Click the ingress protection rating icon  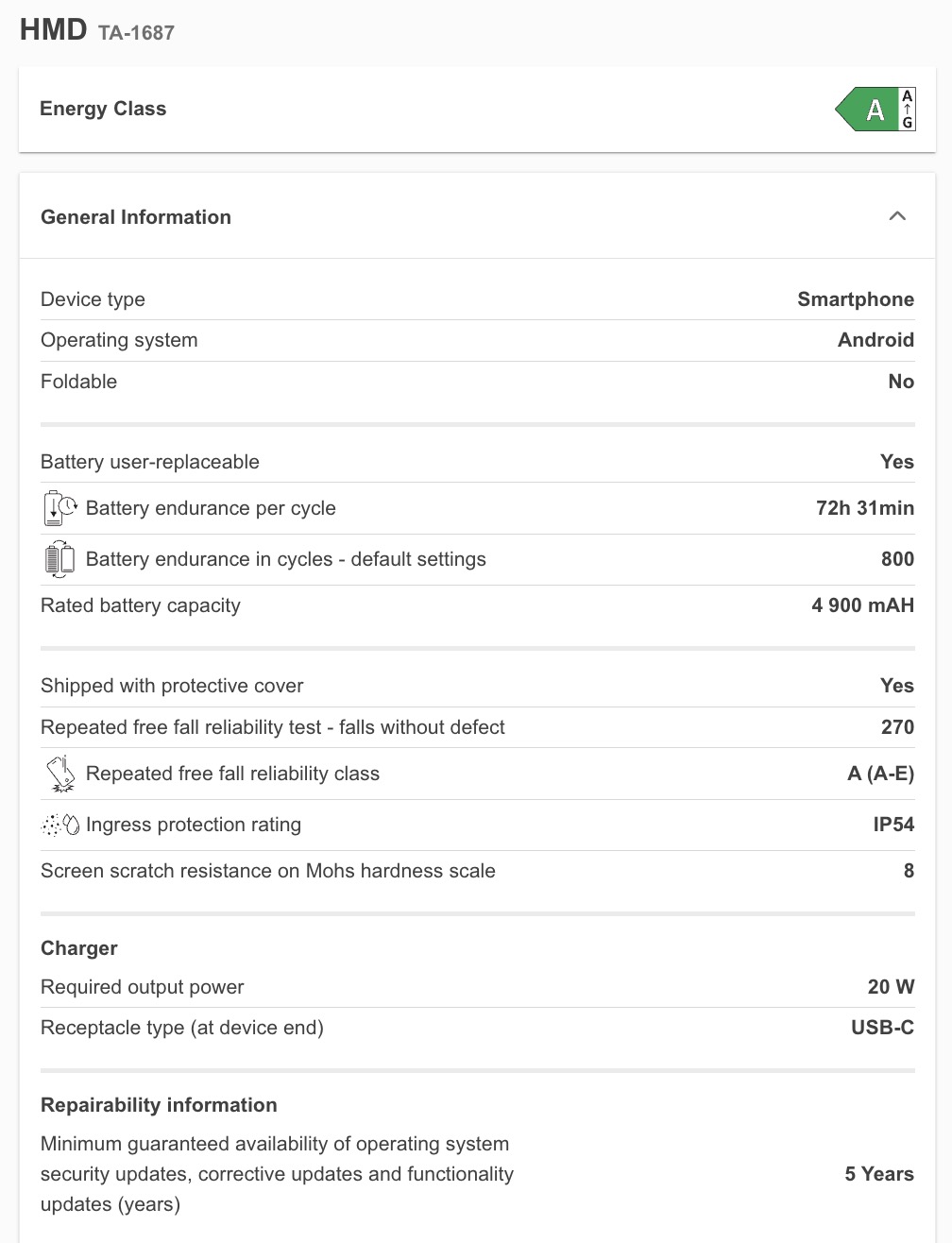(x=60, y=825)
